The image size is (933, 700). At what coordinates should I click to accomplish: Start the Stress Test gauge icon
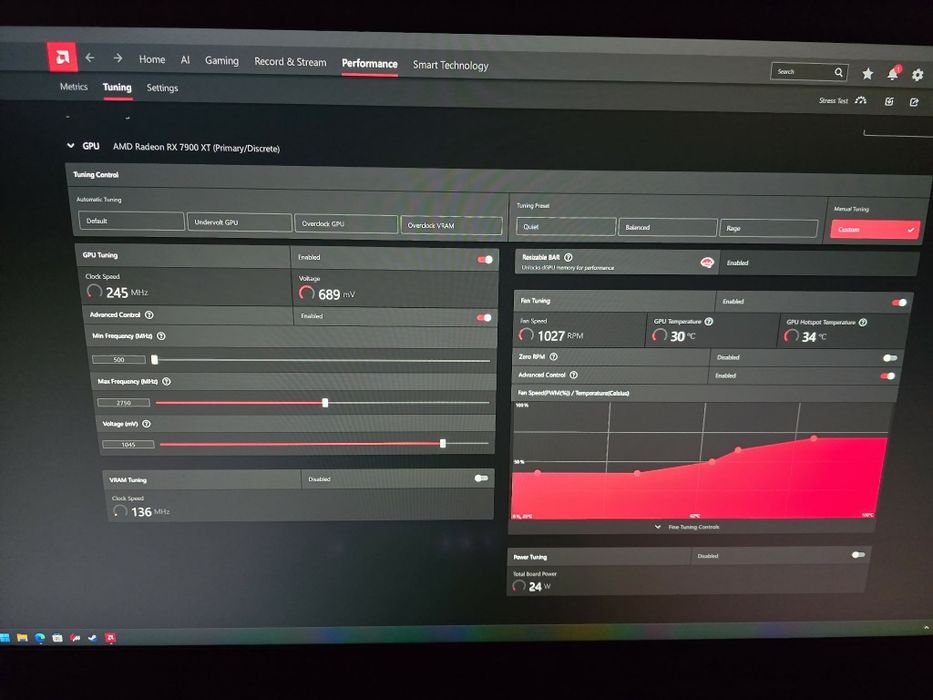[x=860, y=101]
